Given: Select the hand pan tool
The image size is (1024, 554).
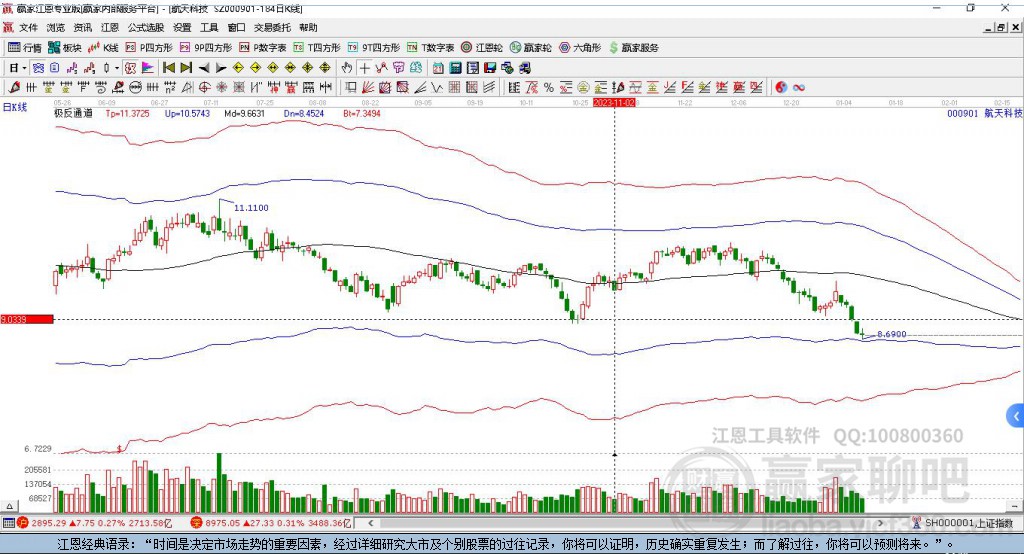Looking at the screenshot, I should point(347,68).
